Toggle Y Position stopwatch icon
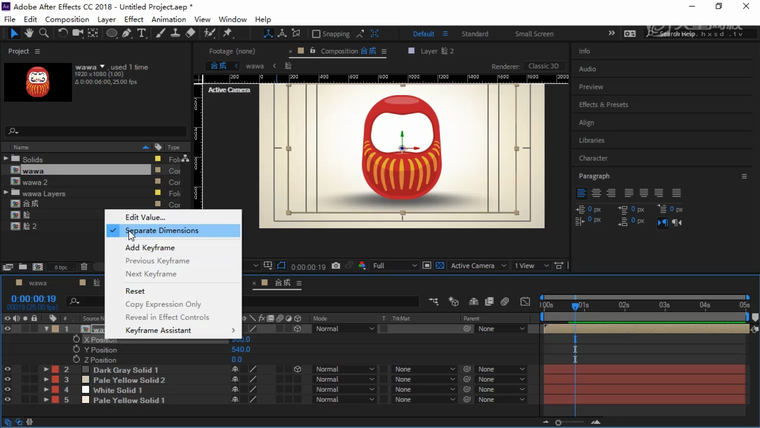 tap(76, 350)
